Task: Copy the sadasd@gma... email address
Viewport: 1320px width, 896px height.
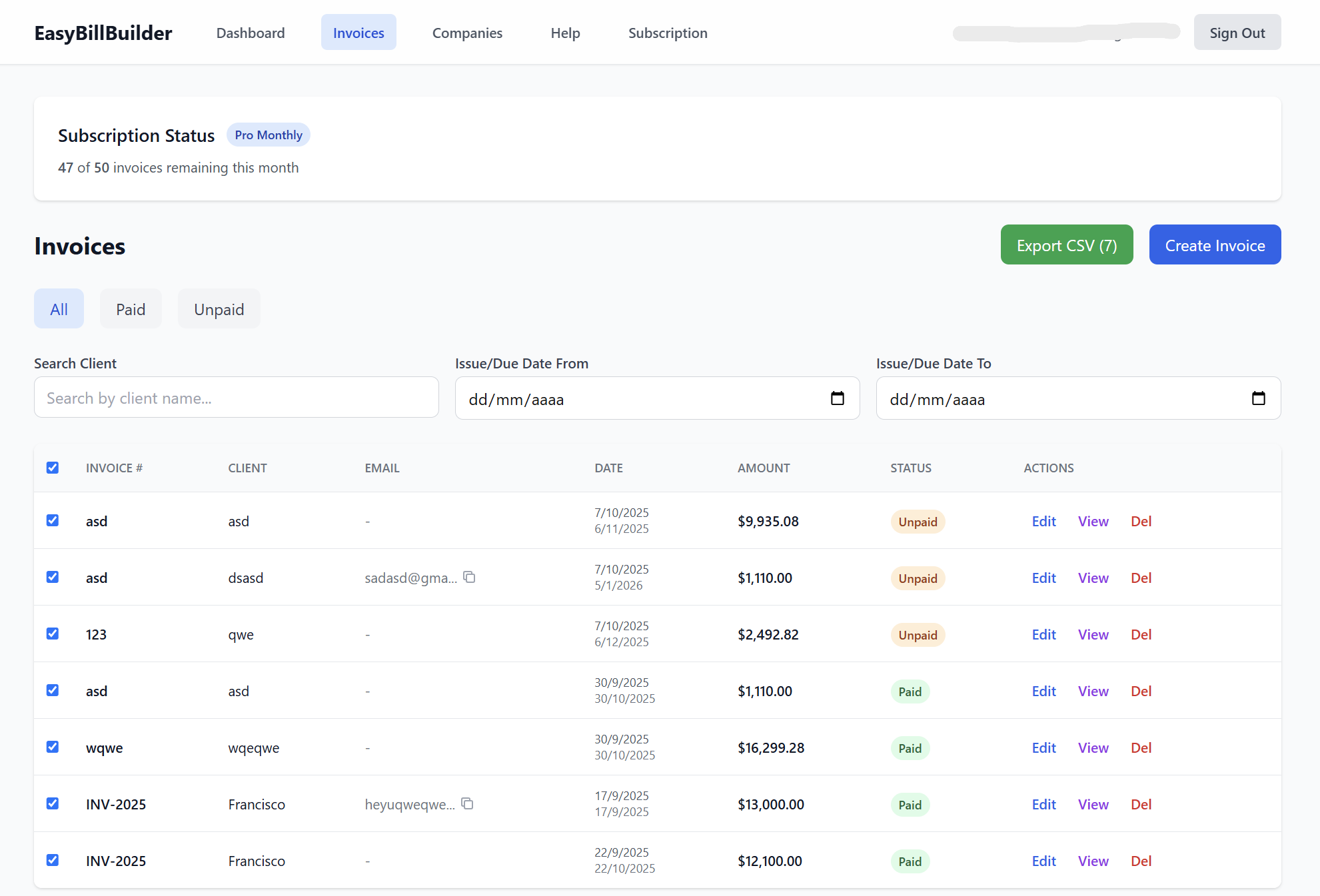Action: [469, 577]
